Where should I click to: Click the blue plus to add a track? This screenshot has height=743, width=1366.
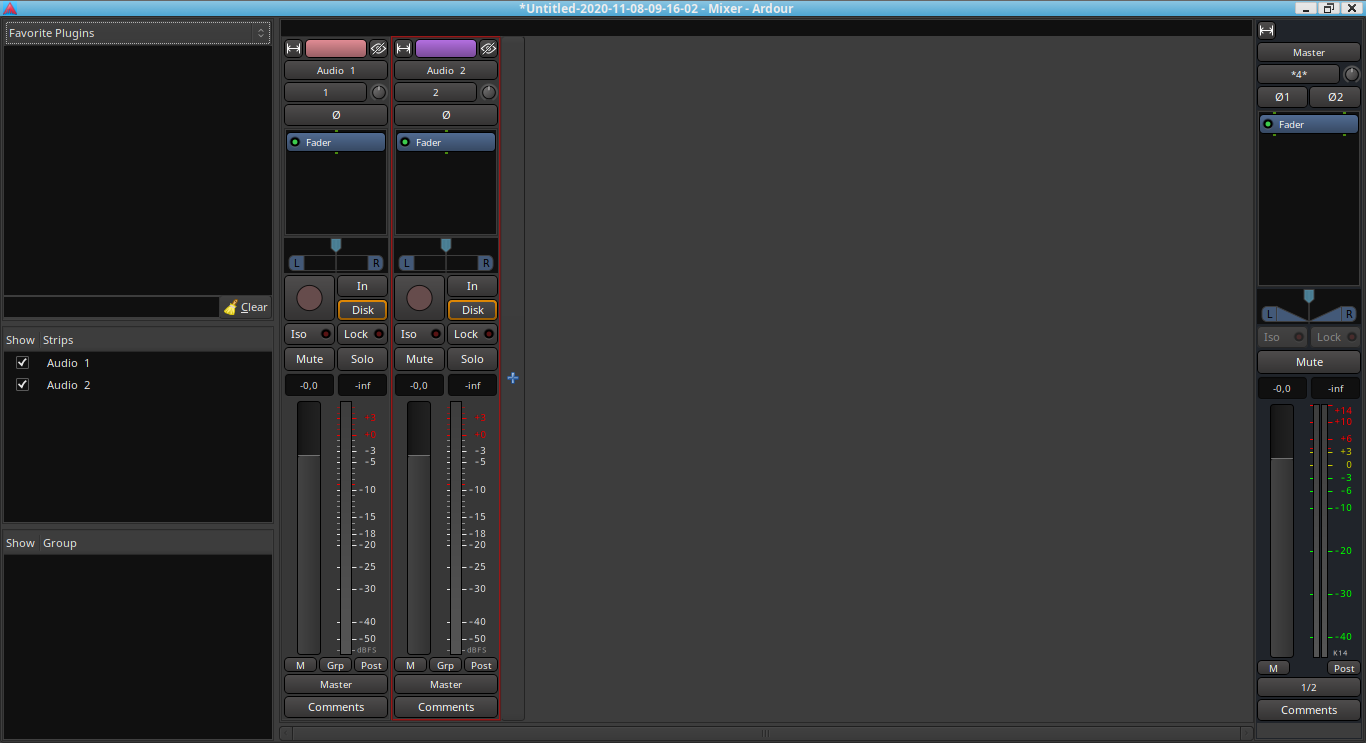pos(513,378)
